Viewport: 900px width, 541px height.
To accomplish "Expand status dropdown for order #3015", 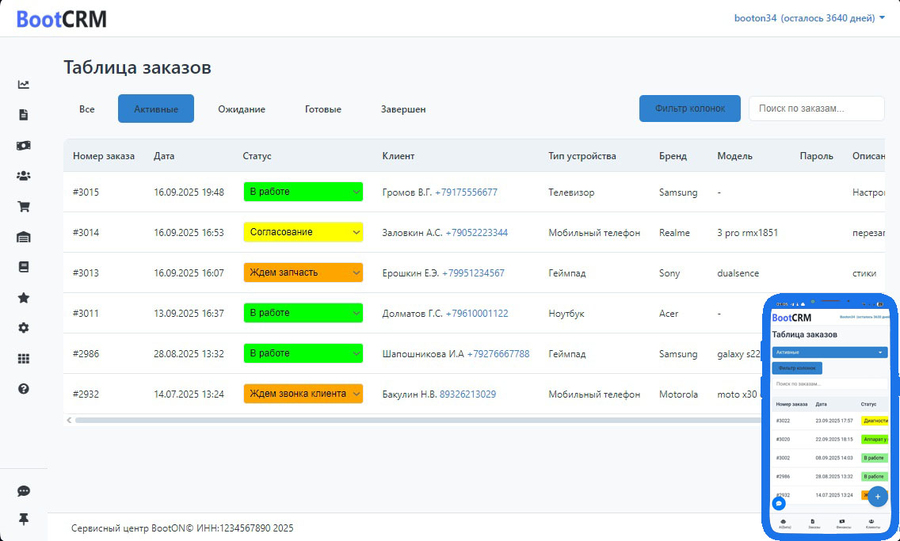I will (x=303, y=192).
